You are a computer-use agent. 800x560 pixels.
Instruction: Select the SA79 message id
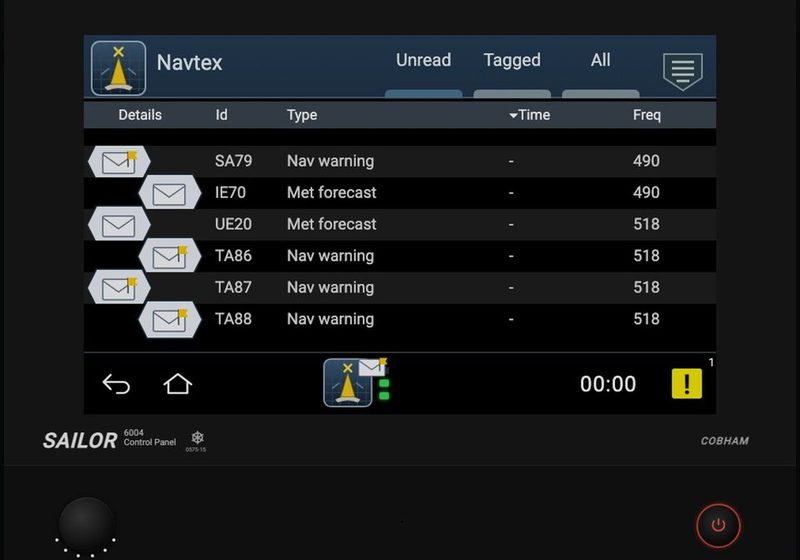[x=233, y=161]
